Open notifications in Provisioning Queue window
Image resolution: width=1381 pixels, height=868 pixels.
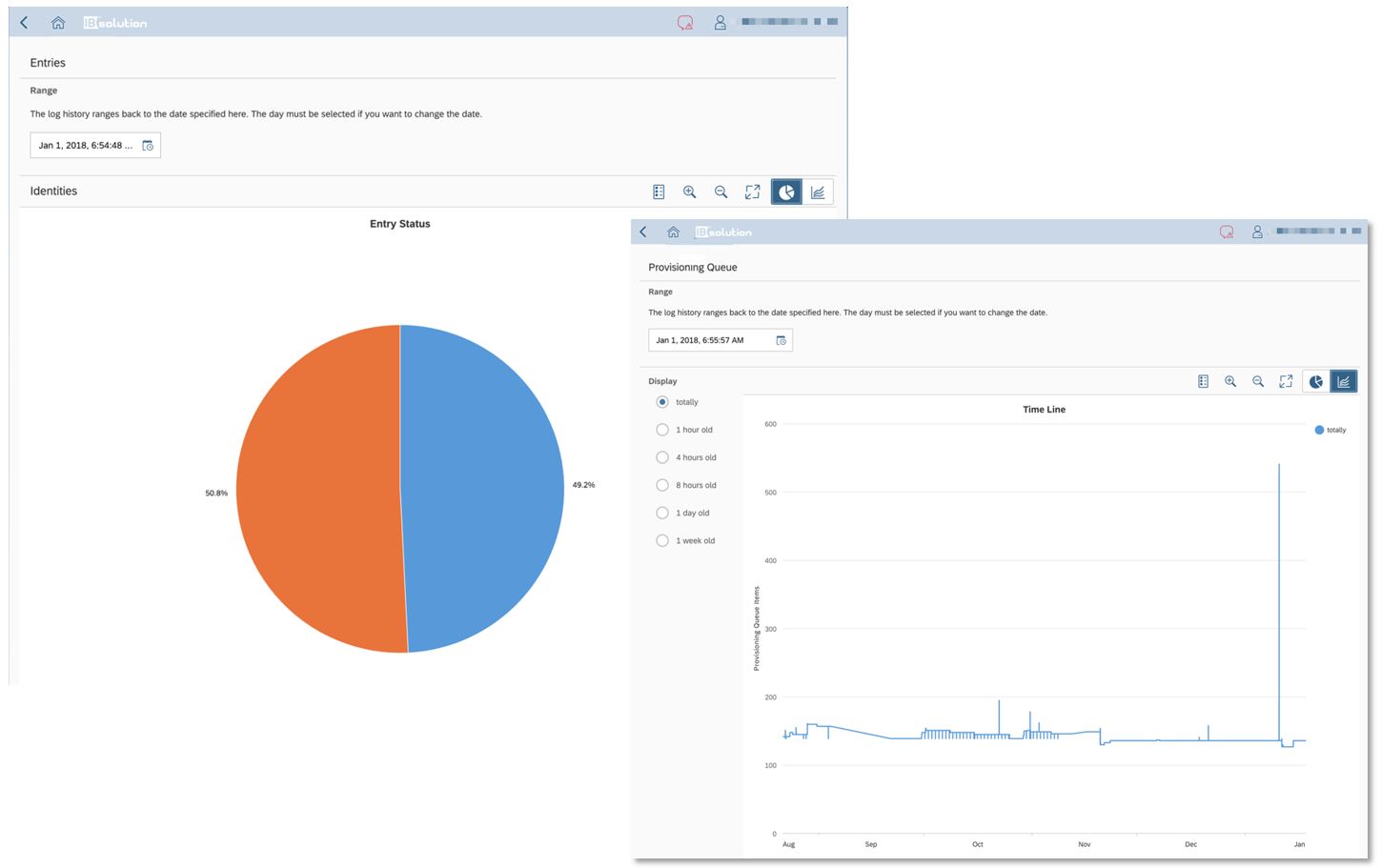[x=1227, y=232]
